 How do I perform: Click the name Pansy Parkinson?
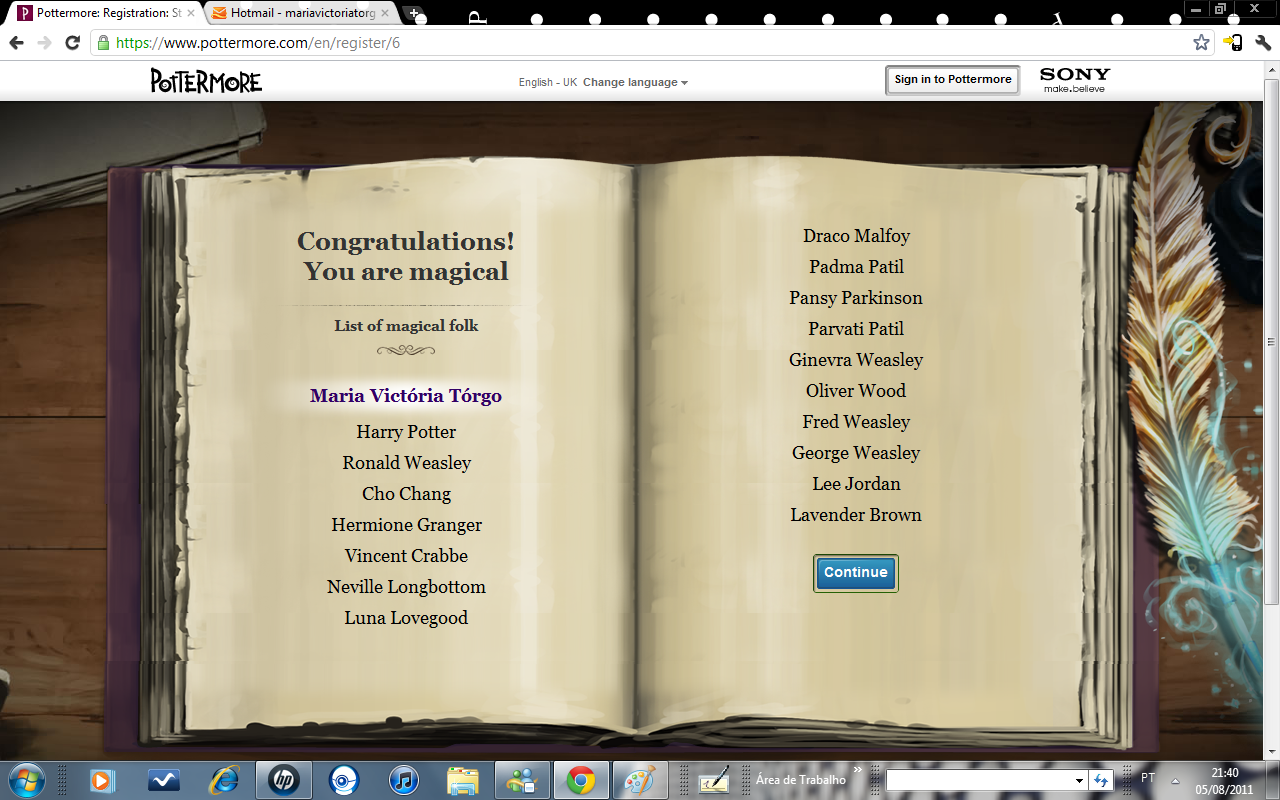pos(856,298)
